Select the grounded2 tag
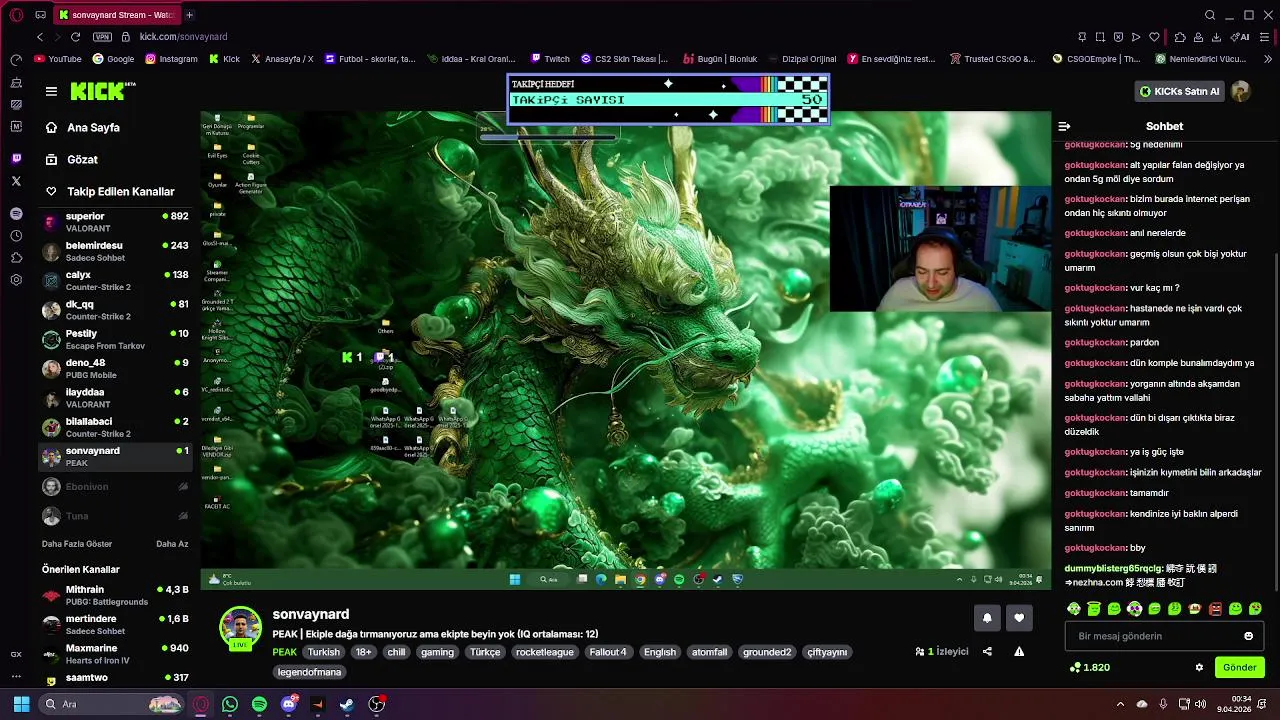1280x720 pixels. point(767,652)
